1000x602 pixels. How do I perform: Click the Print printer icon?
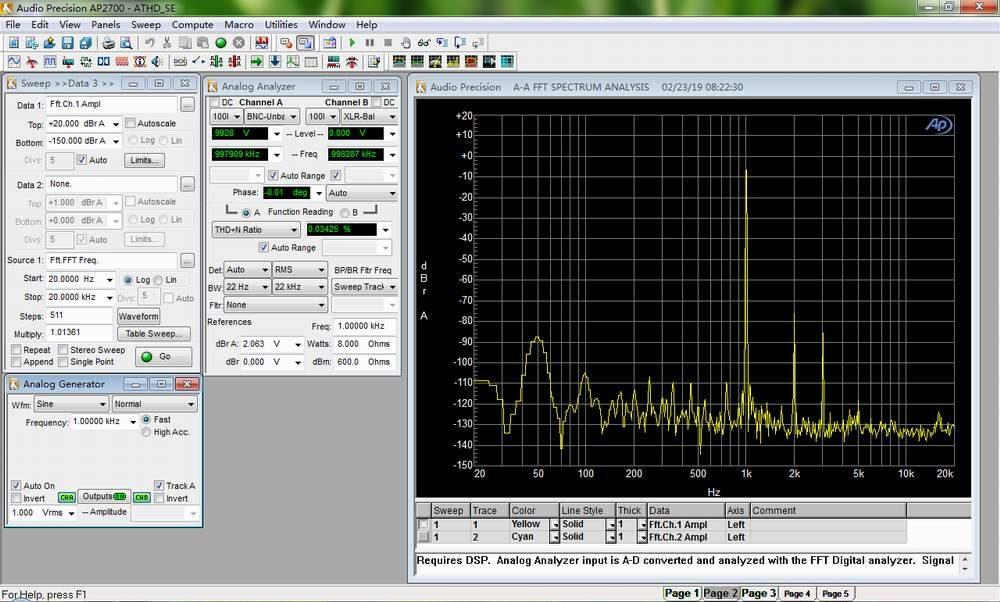click(x=108, y=43)
